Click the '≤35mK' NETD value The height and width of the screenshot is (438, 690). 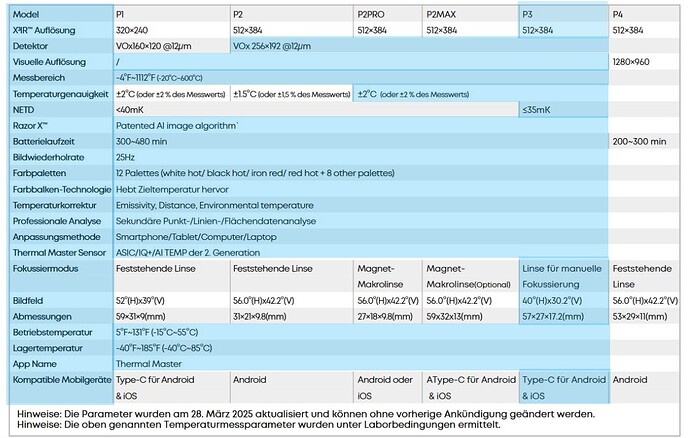536,110
